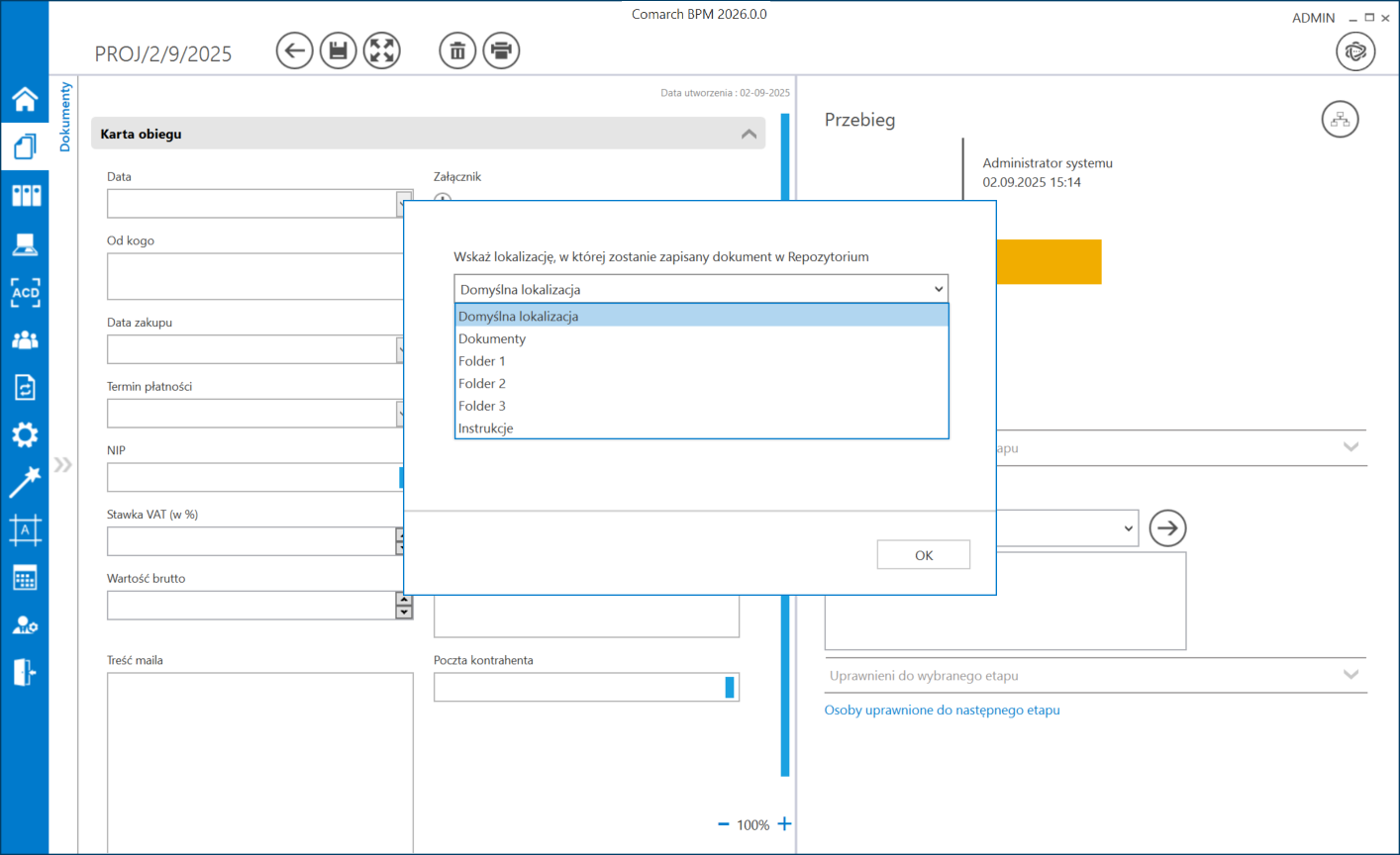The image size is (1400, 855).
Task: Collapse the Karta obiegu section
Action: 749,134
